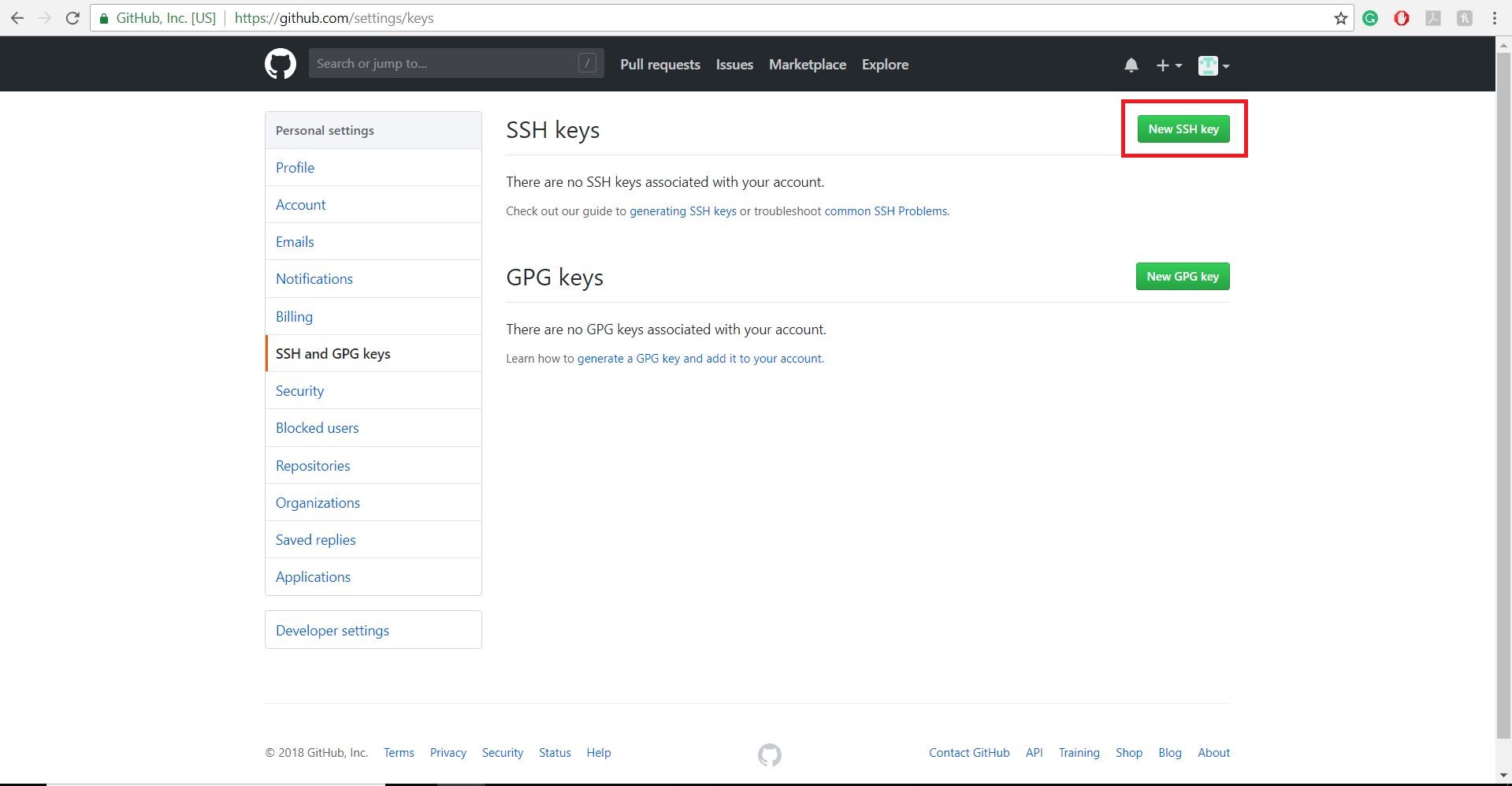Viewport: 1512px width, 786px height.
Task: Open Developer settings
Action: 373,630
